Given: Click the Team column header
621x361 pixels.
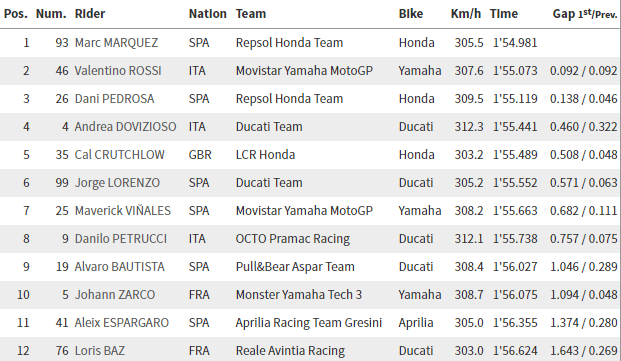Looking at the screenshot, I should [x=251, y=14].
